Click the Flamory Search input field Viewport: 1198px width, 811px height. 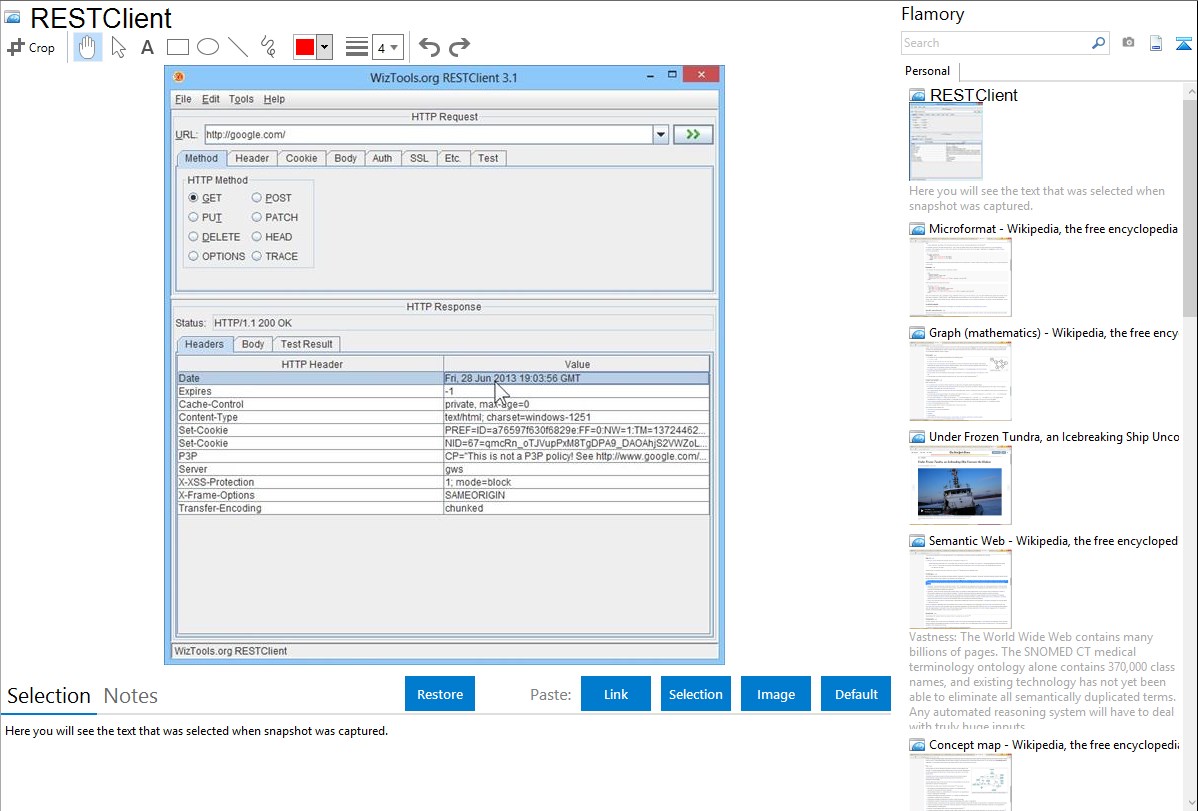pos(996,43)
